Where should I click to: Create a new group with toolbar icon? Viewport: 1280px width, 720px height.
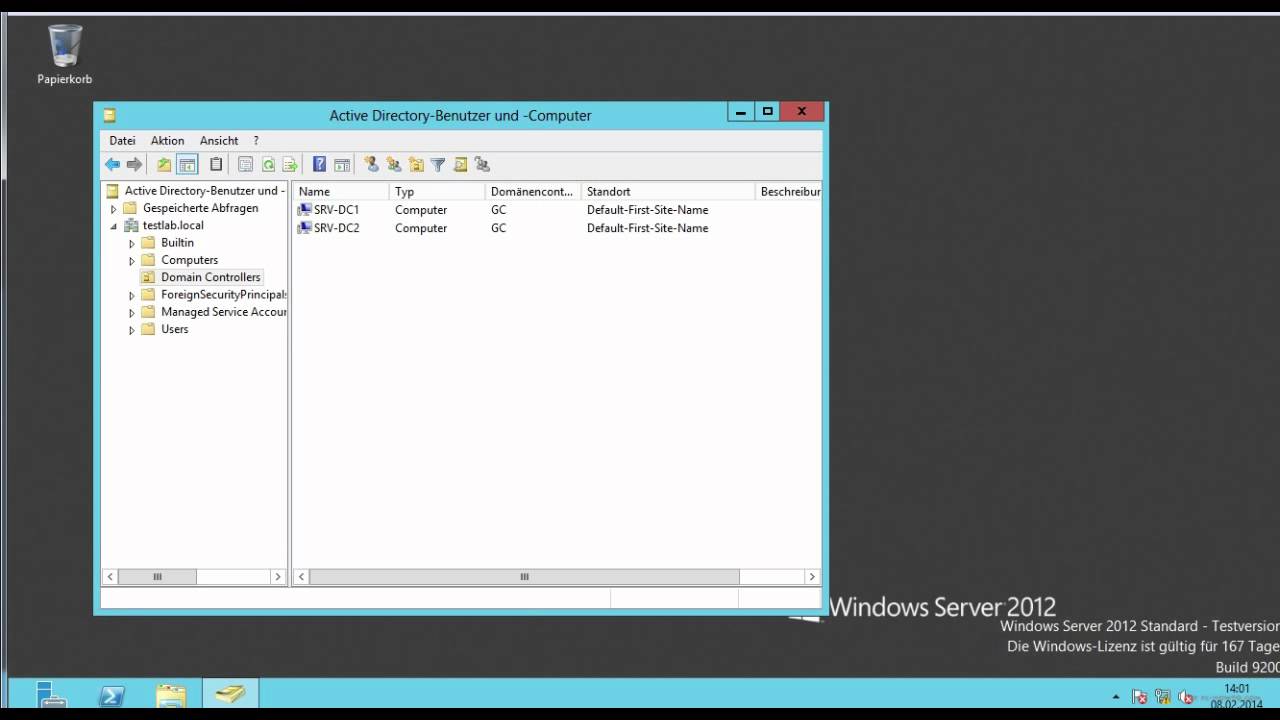click(x=393, y=165)
